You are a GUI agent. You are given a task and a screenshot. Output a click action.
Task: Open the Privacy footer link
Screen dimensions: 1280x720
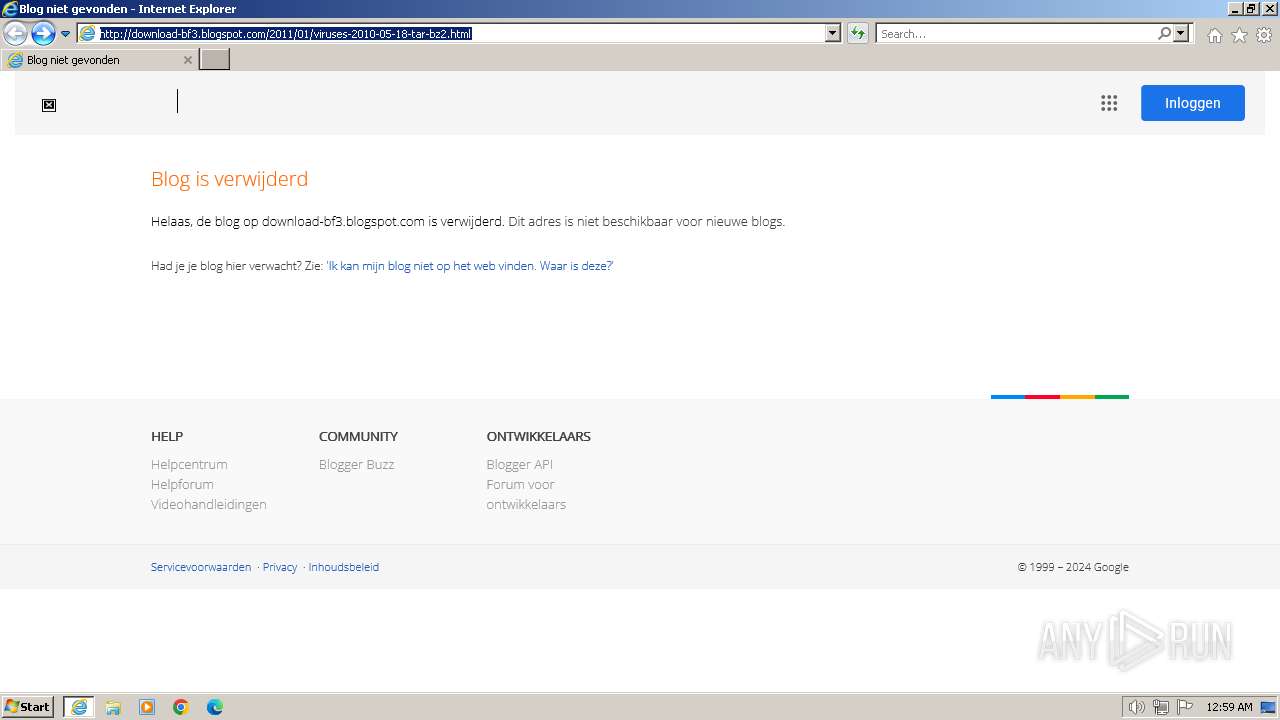[280, 567]
